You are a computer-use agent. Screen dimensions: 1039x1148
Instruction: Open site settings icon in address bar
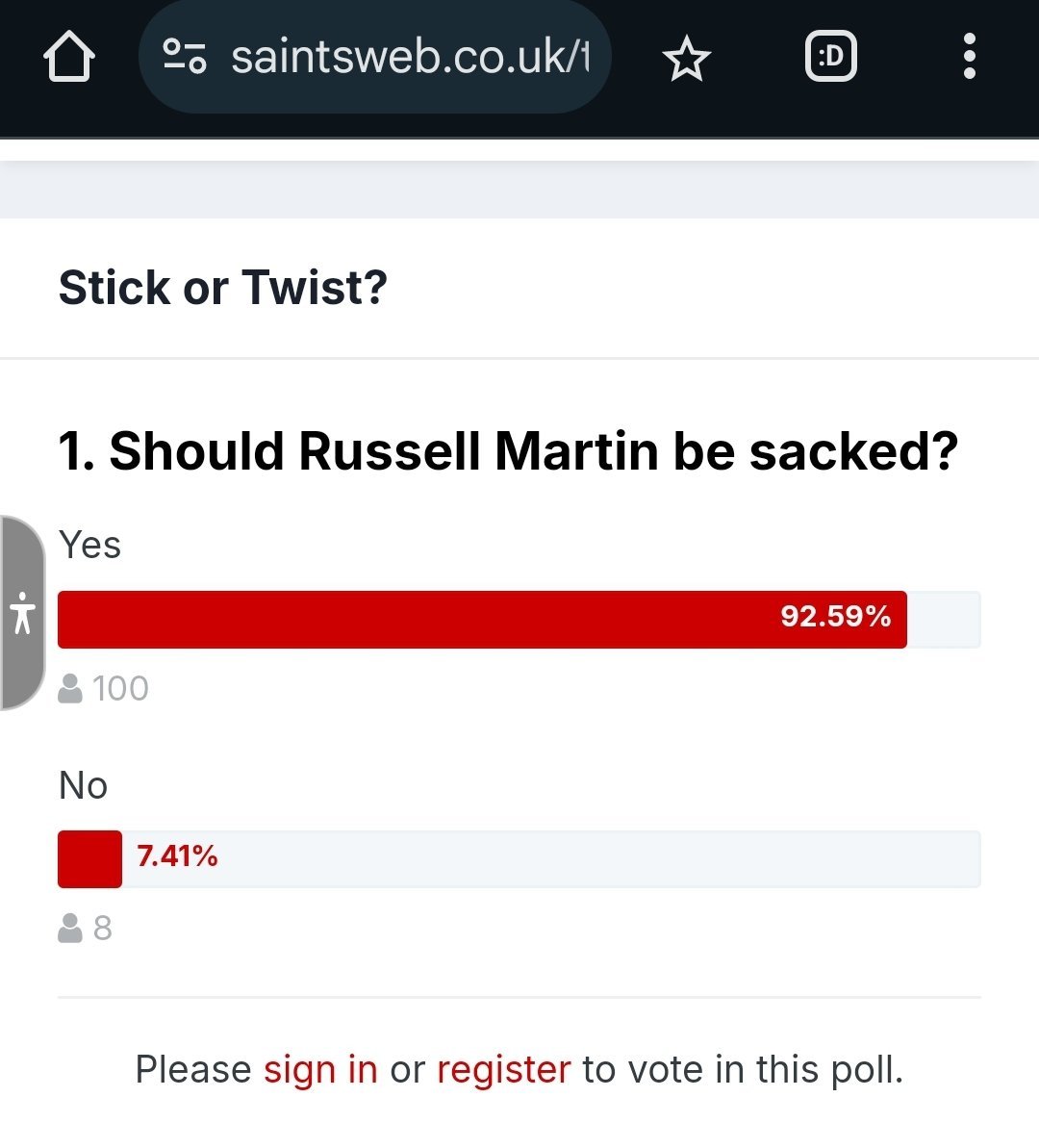click(x=185, y=57)
